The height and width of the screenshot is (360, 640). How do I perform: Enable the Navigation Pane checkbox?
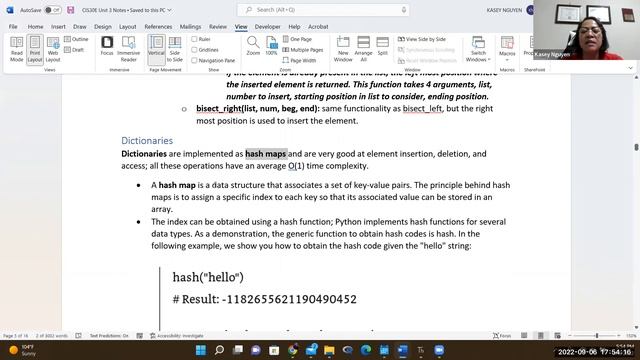pyautogui.click(x=194, y=60)
